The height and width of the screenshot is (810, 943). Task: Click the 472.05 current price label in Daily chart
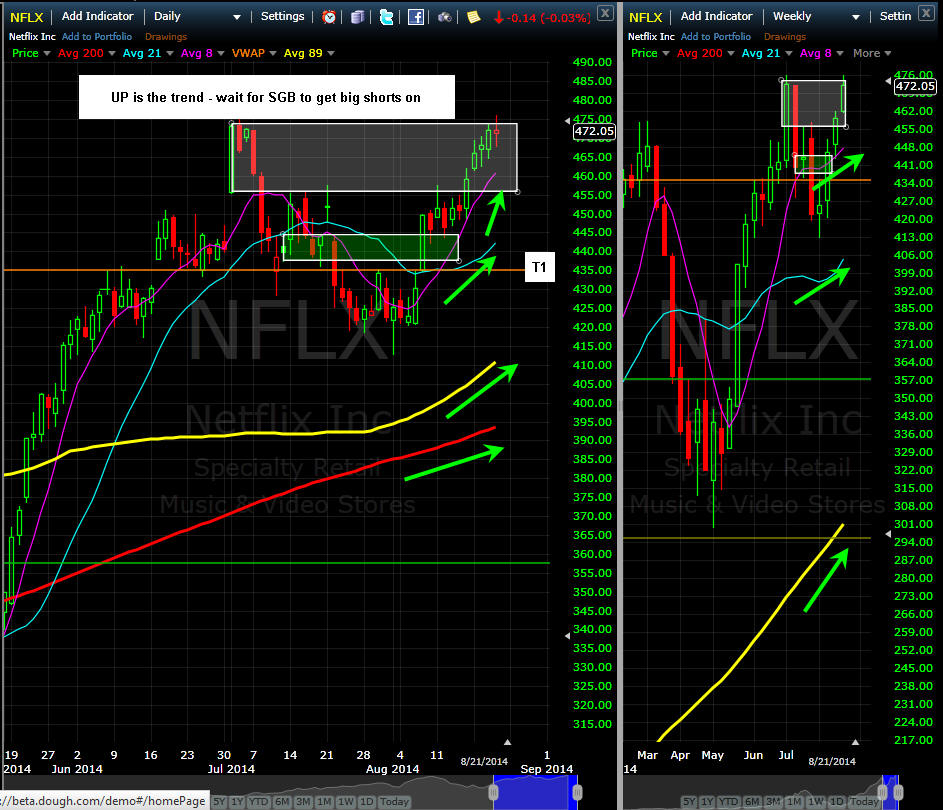[x=594, y=131]
